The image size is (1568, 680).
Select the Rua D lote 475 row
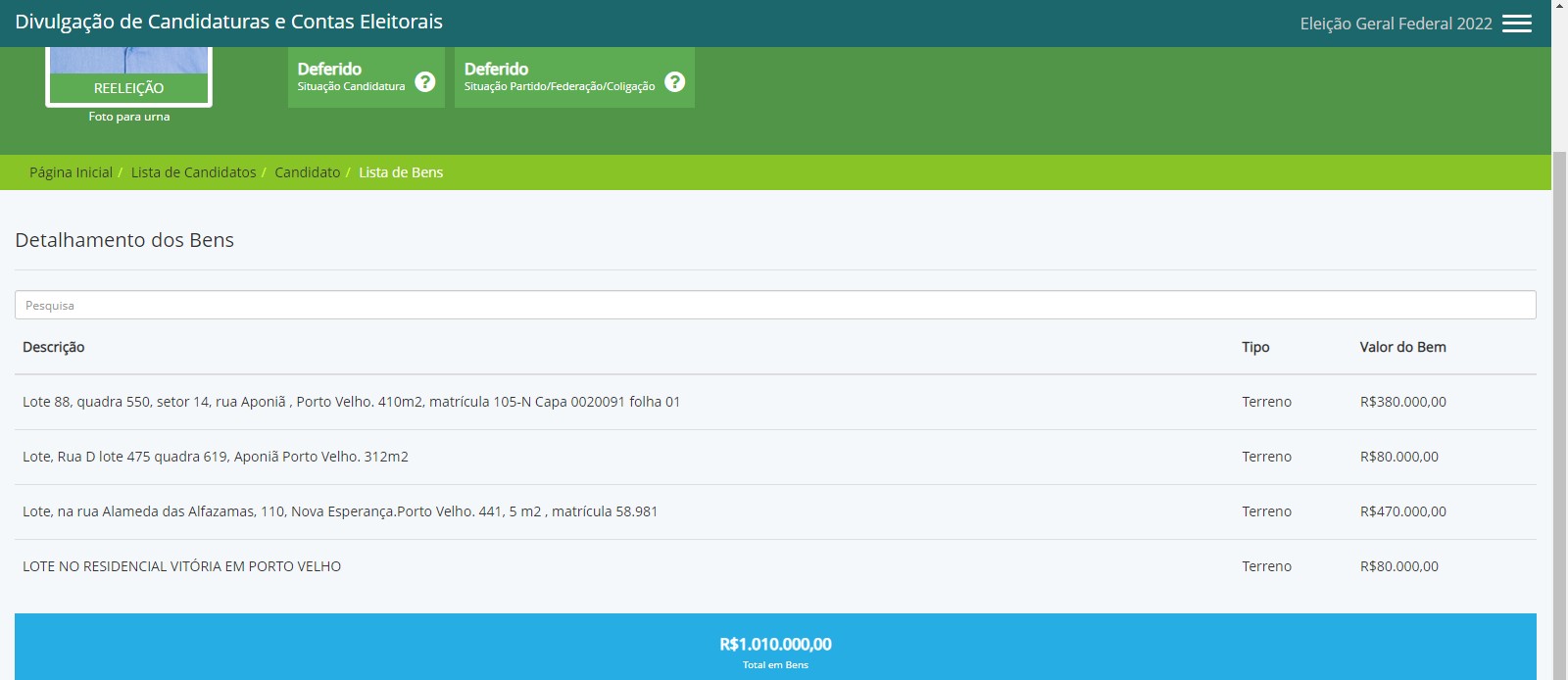[216, 457]
